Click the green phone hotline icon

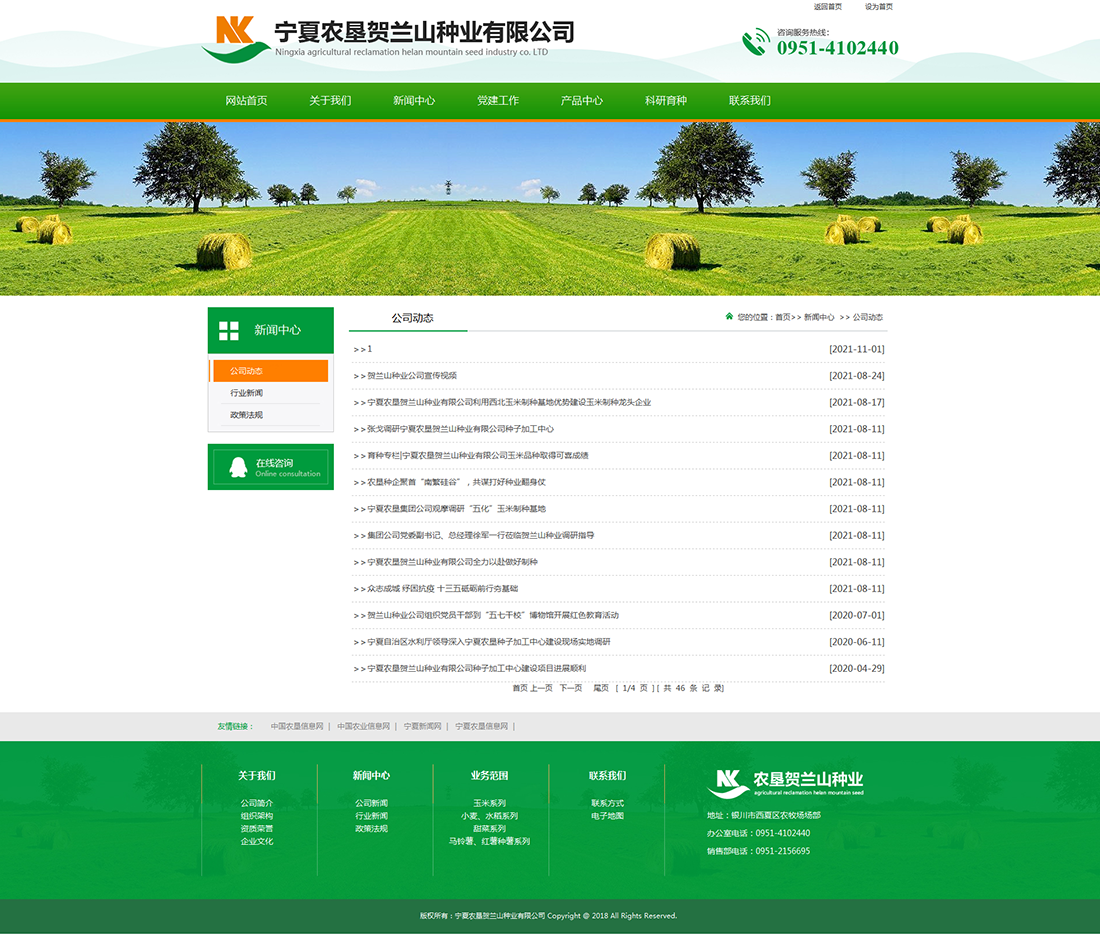pyautogui.click(x=755, y=42)
